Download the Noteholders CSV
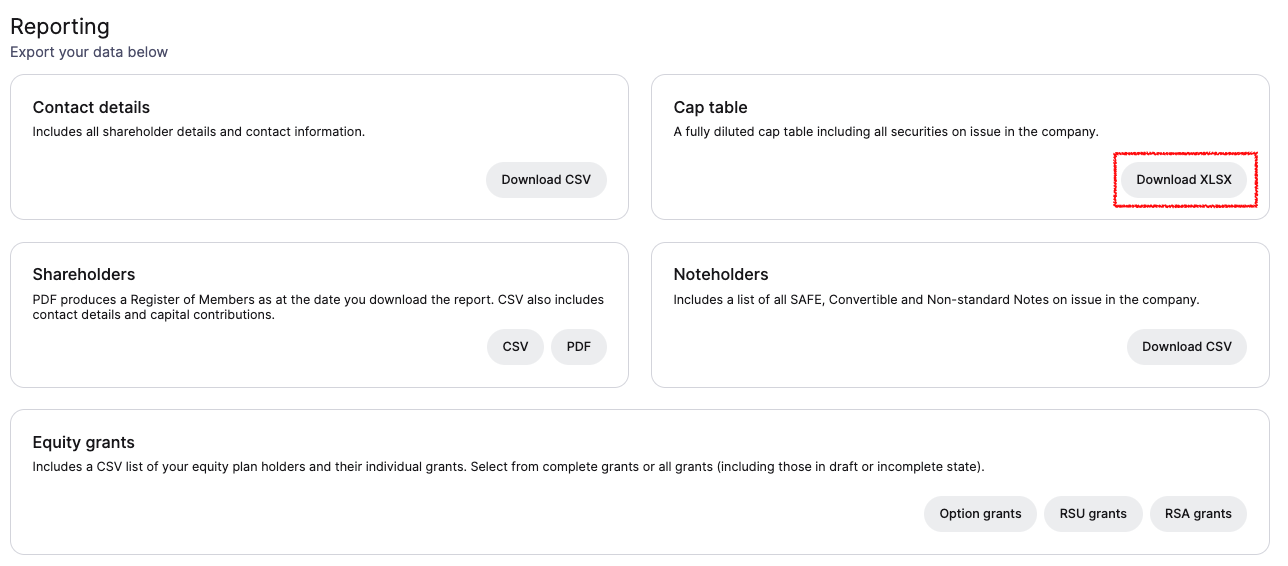This screenshot has height=566, width=1288. tap(1187, 347)
